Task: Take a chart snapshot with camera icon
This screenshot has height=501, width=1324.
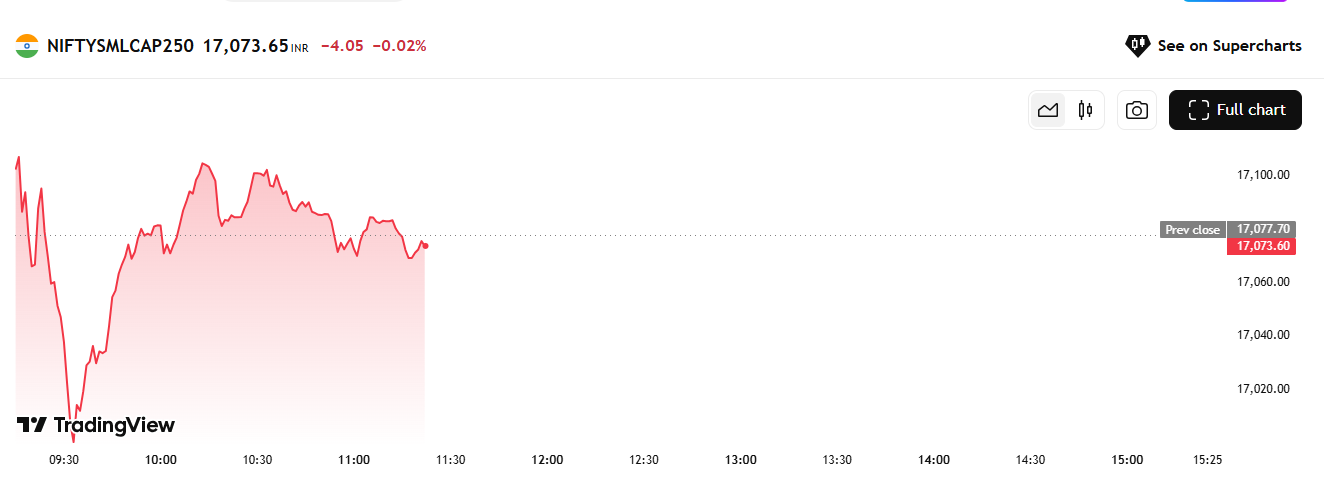Action: click(x=1136, y=110)
